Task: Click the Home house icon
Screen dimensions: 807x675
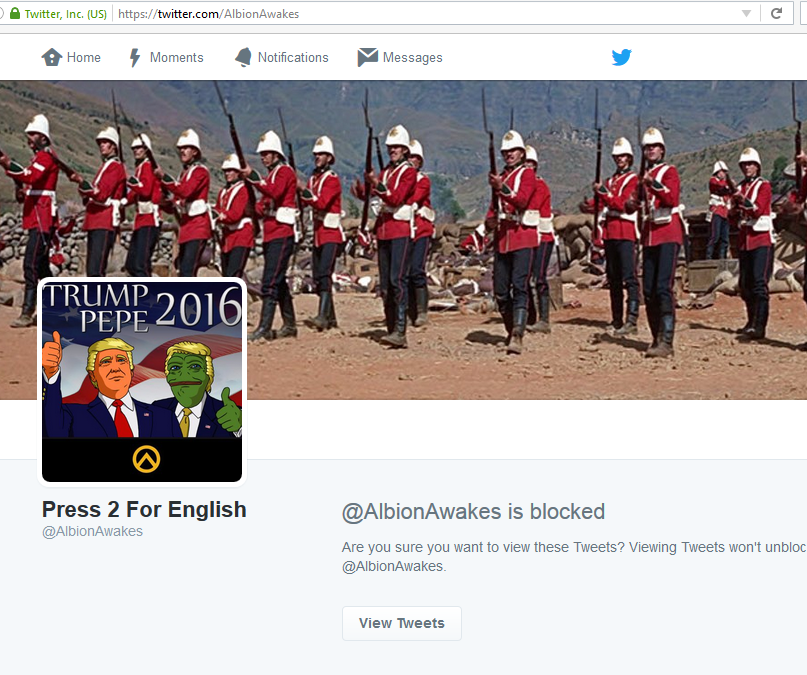Action: (x=51, y=57)
